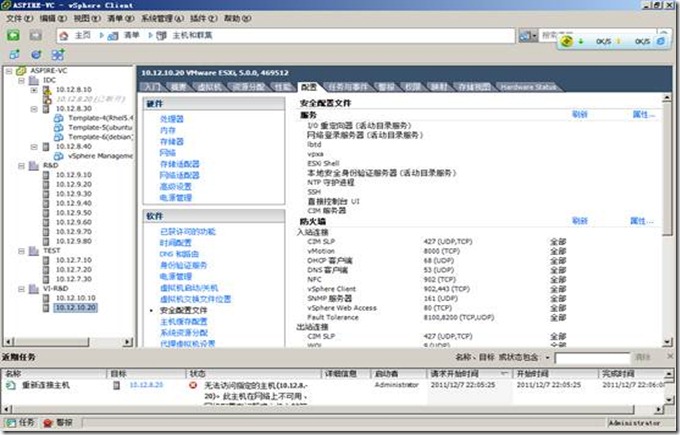The image size is (680, 435).
Task: Click the IDC datacenter icon
Action: pos(34,80)
